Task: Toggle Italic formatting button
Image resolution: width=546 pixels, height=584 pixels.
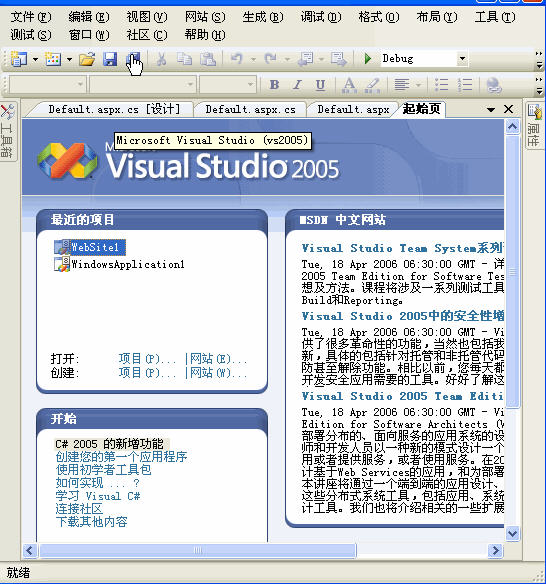Action: click(297, 85)
